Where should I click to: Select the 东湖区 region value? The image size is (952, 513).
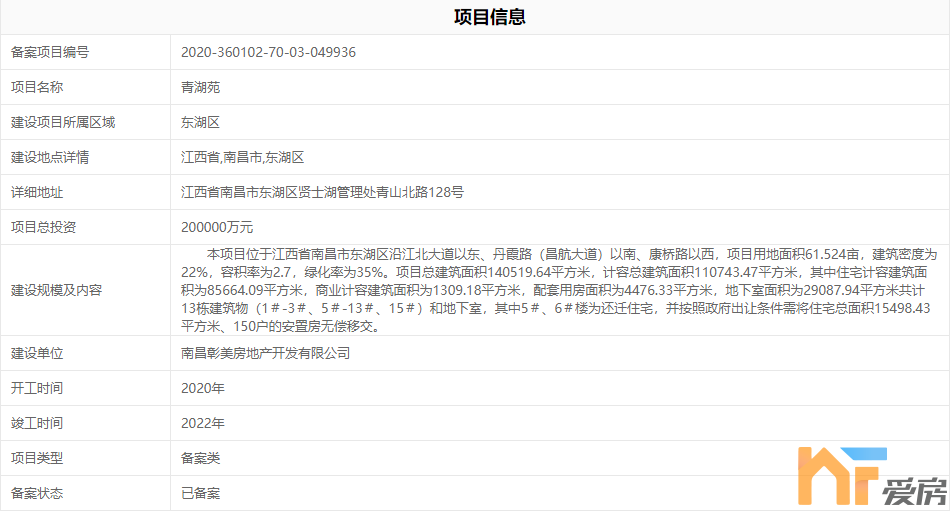coord(200,123)
